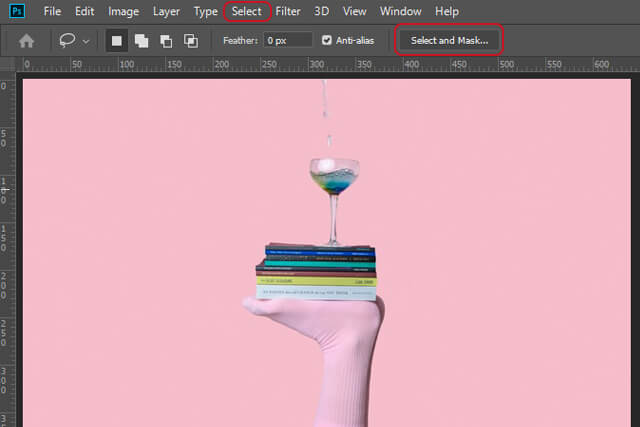Click the cocktail glass in the canvas image
The height and width of the screenshot is (427, 640).
click(334, 202)
